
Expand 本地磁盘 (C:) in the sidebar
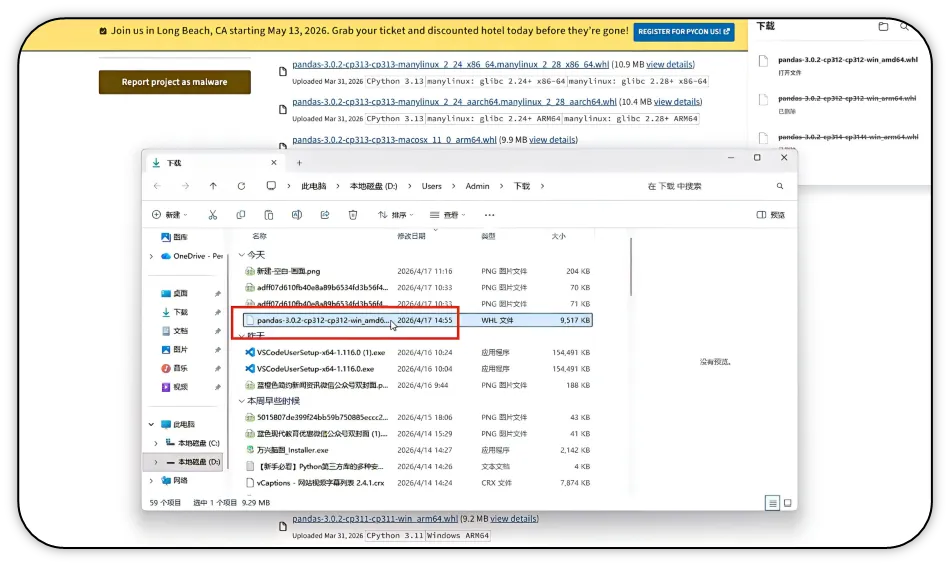(156, 443)
